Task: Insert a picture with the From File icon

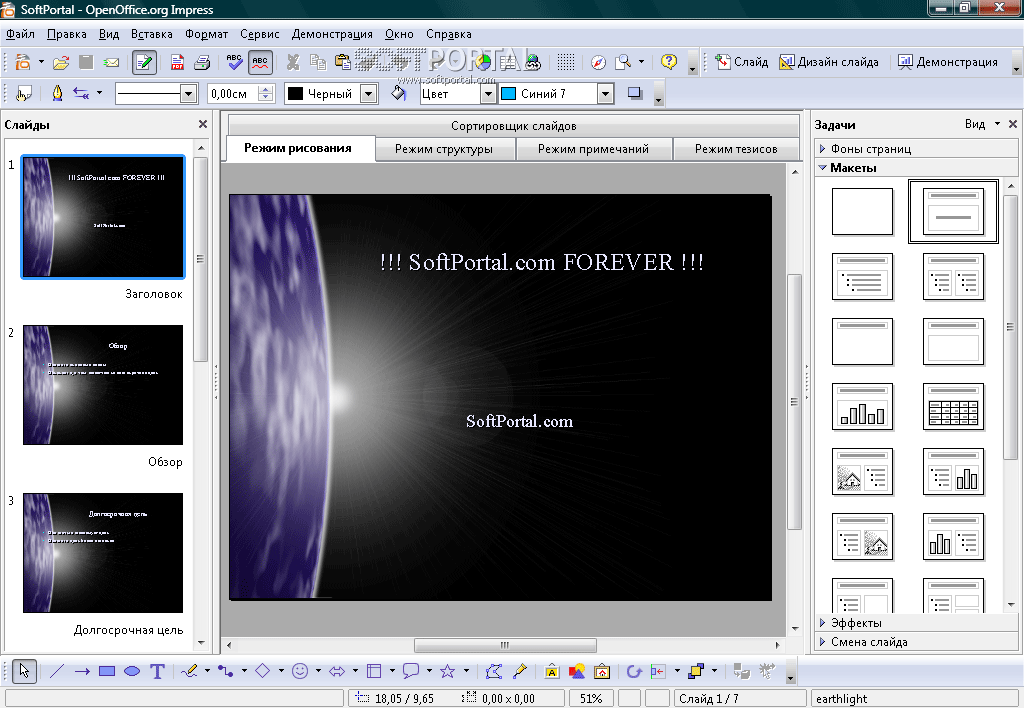Action: 577,671
